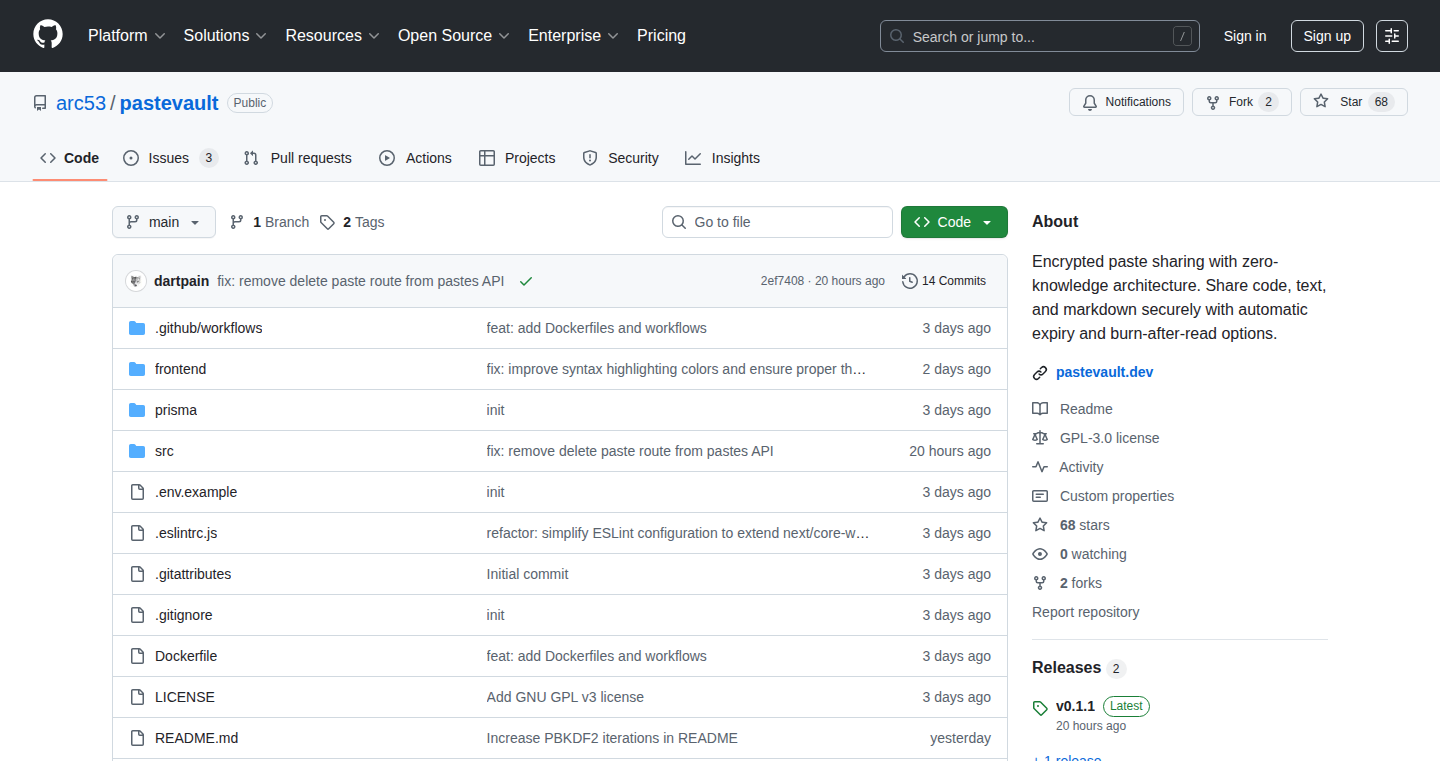Open the Releases heading link
The image size is (1440, 761).
[1079, 668]
